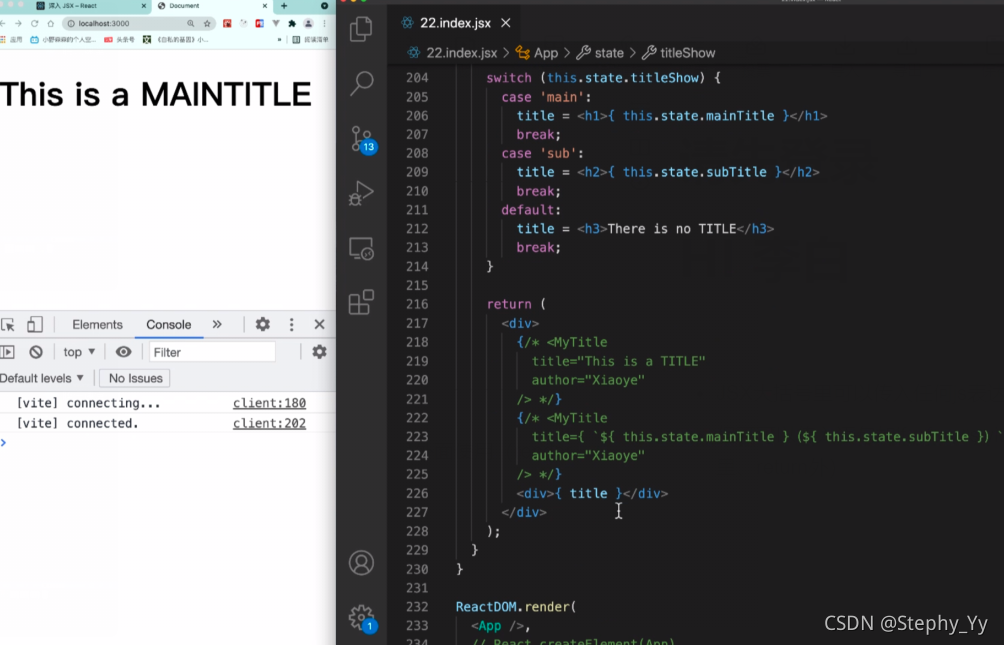This screenshot has height=645, width=1004.
Task: Open the titleShow breadcrumb dropdown
Action: tap(679, 53)
